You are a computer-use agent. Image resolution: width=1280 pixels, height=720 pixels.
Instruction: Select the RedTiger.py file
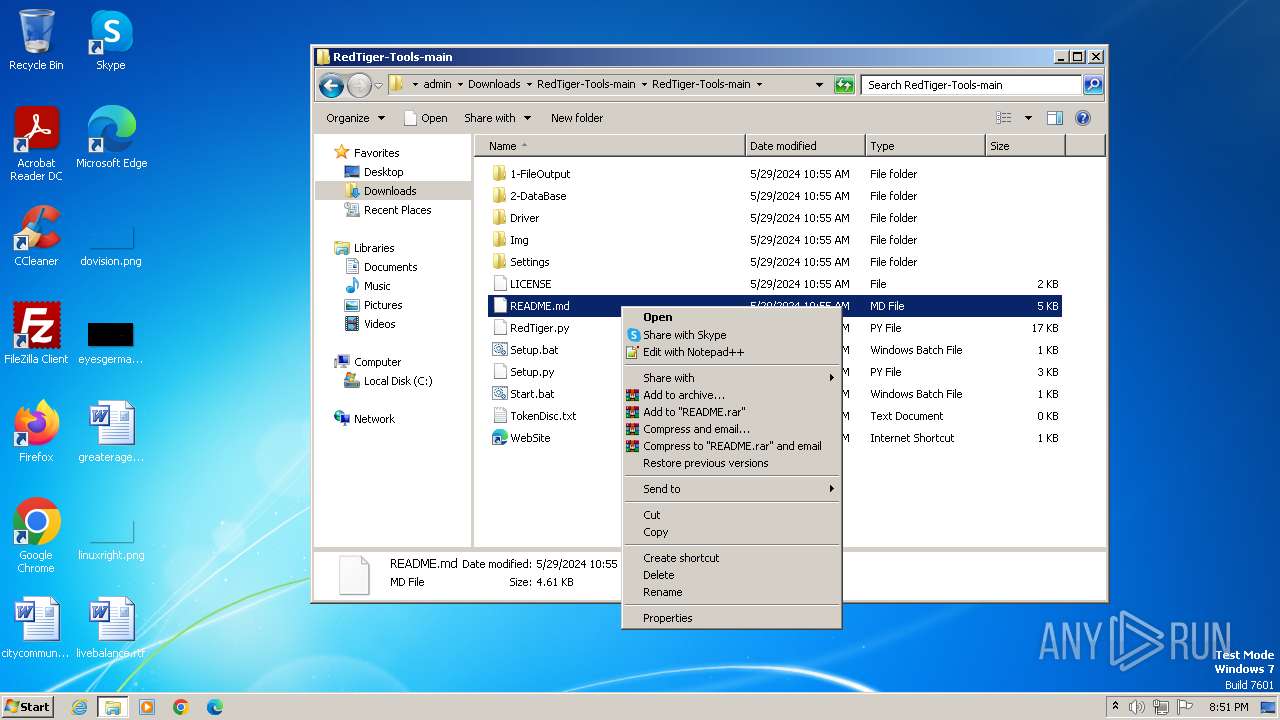tap(531, 328)
